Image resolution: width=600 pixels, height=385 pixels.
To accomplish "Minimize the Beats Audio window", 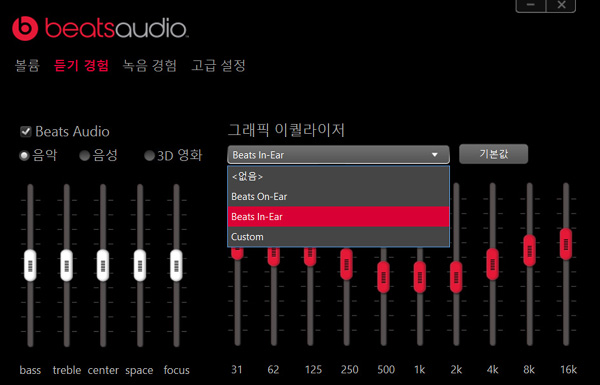I will tap(531, 5).
